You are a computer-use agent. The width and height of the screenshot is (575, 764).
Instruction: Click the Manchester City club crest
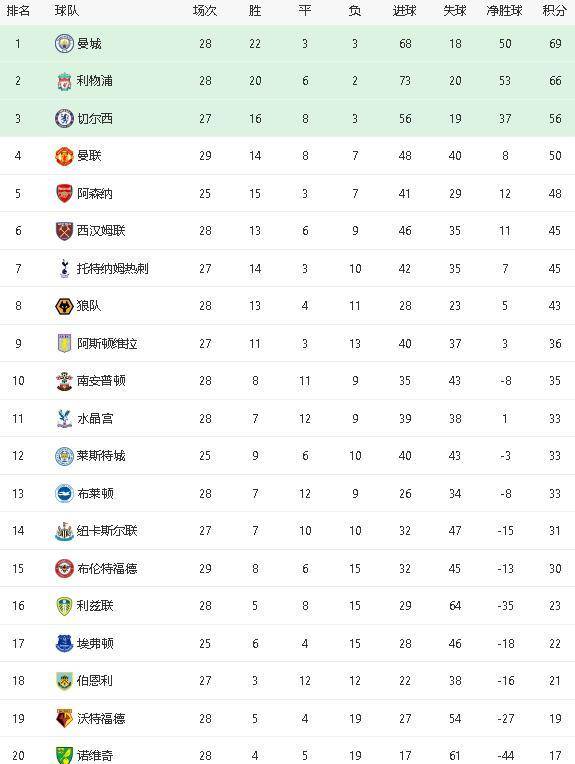coord(64,44)
